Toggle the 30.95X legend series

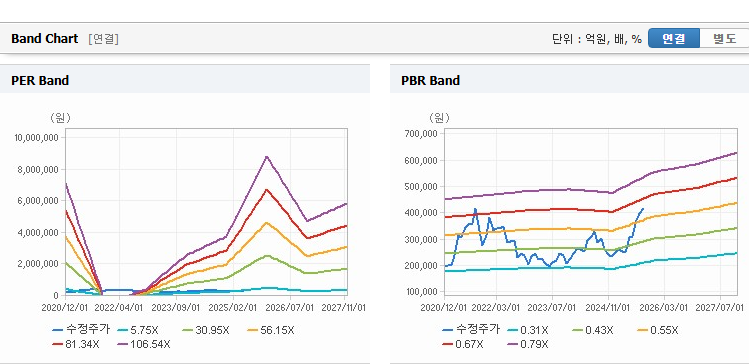(206, 330)
